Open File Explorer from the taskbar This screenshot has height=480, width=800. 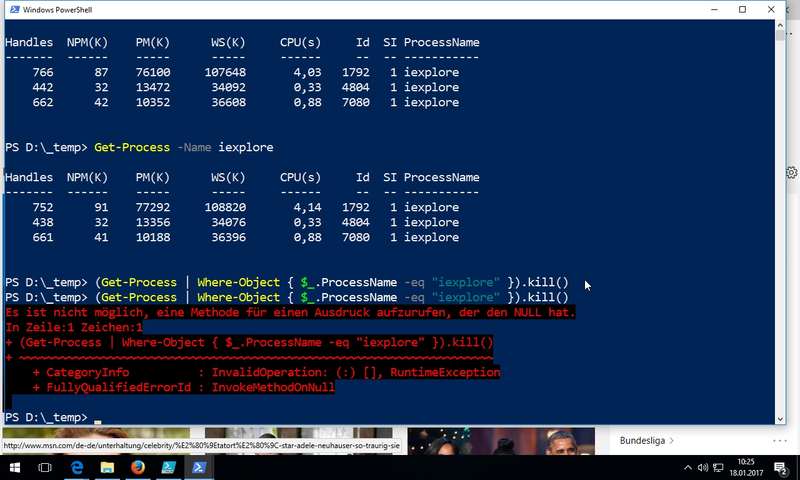coord(107,467)
